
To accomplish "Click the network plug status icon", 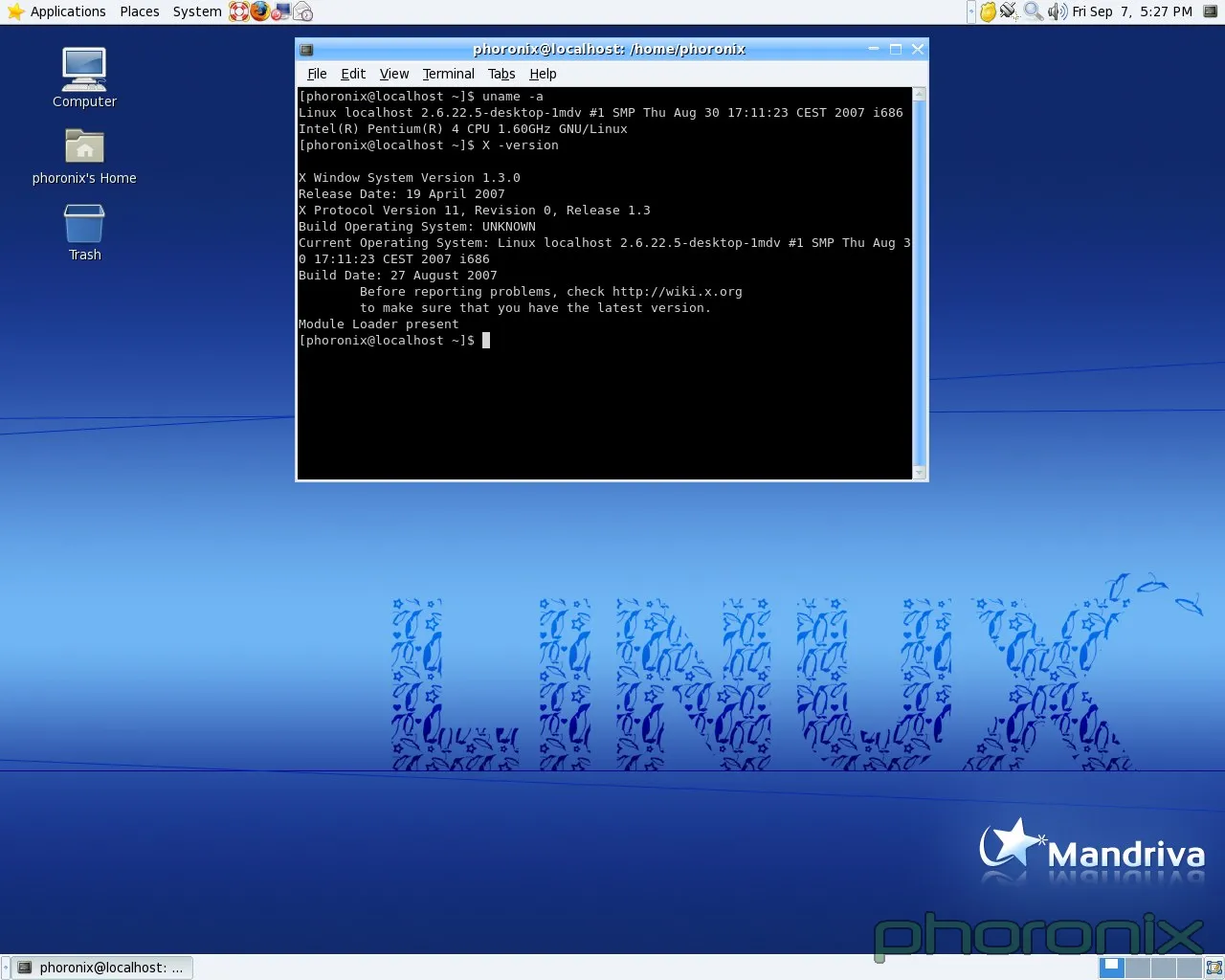I will (x=1010, y=11).
